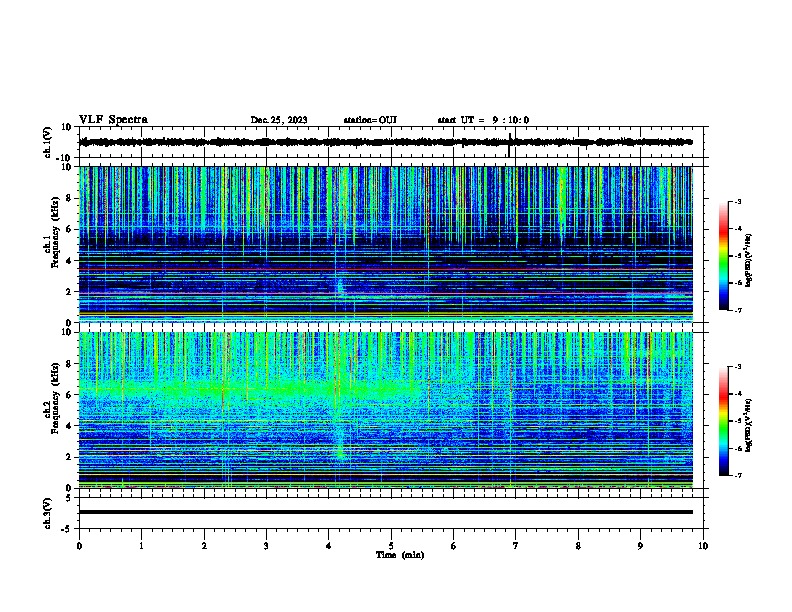Click the flat black ch.3 voltage trace

point(386,512)
